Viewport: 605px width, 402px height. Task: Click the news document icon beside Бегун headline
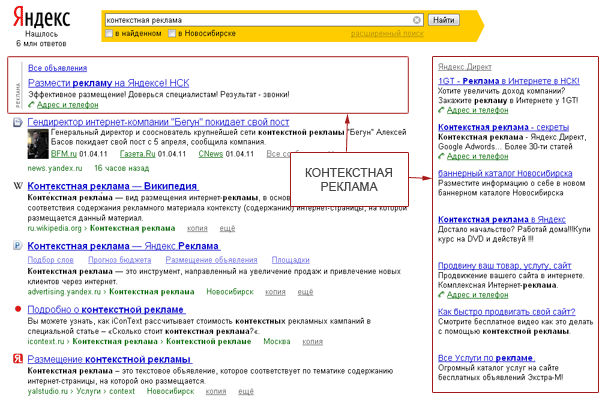coord(18,123)
